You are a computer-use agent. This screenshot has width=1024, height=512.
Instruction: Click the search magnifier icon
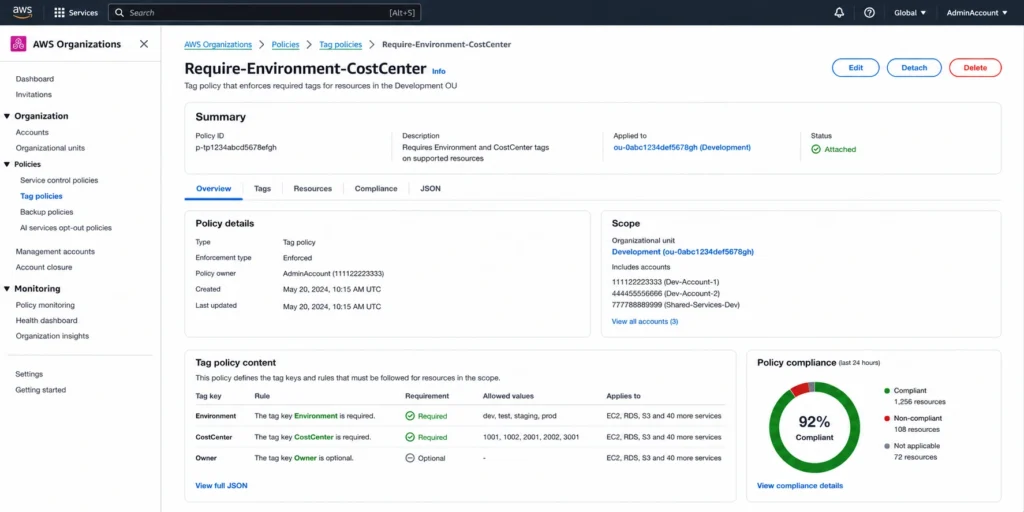[120, 12]
